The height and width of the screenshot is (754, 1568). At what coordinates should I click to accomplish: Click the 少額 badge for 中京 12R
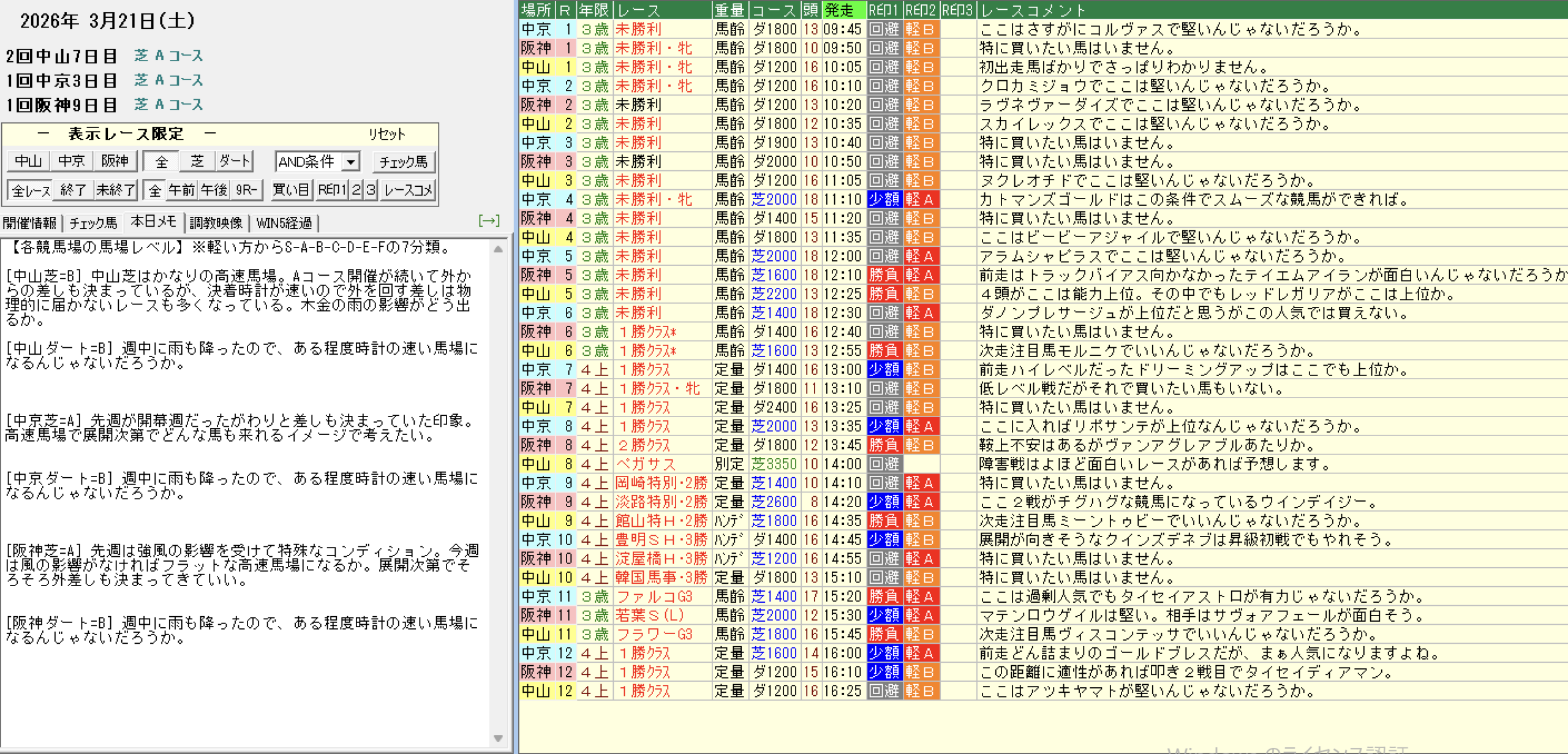pos(884,654)
